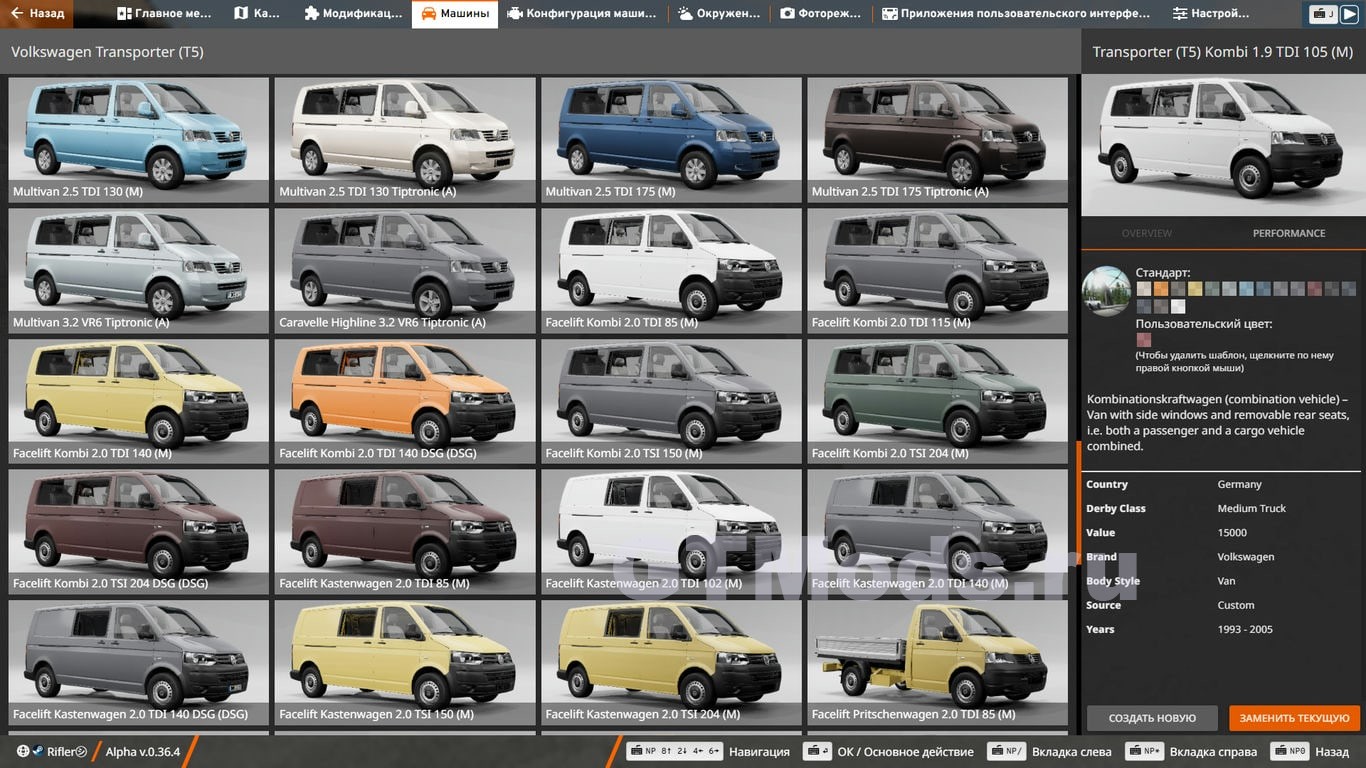Open the map tab in the top bar
The width and height of the screenshot is (1366, 768).
(x=257, y=14)
